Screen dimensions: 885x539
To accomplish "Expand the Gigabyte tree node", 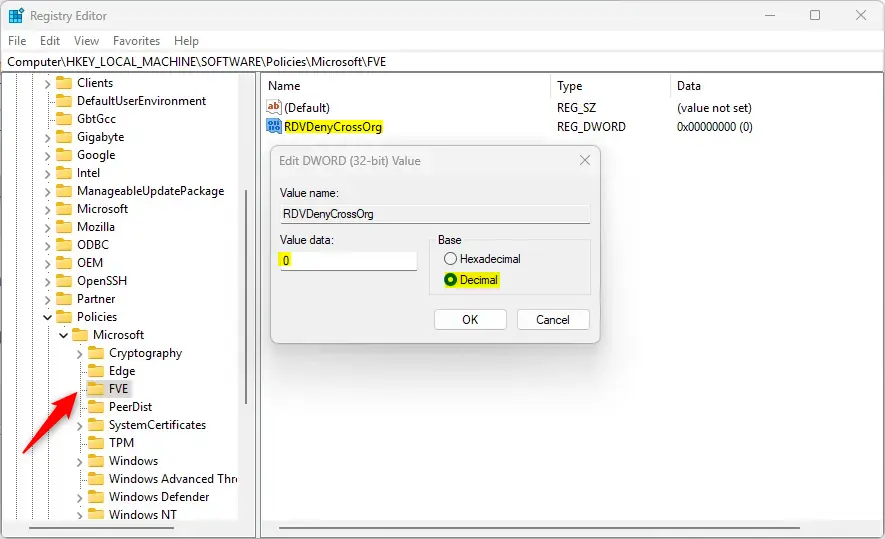I will pos(47,138).
